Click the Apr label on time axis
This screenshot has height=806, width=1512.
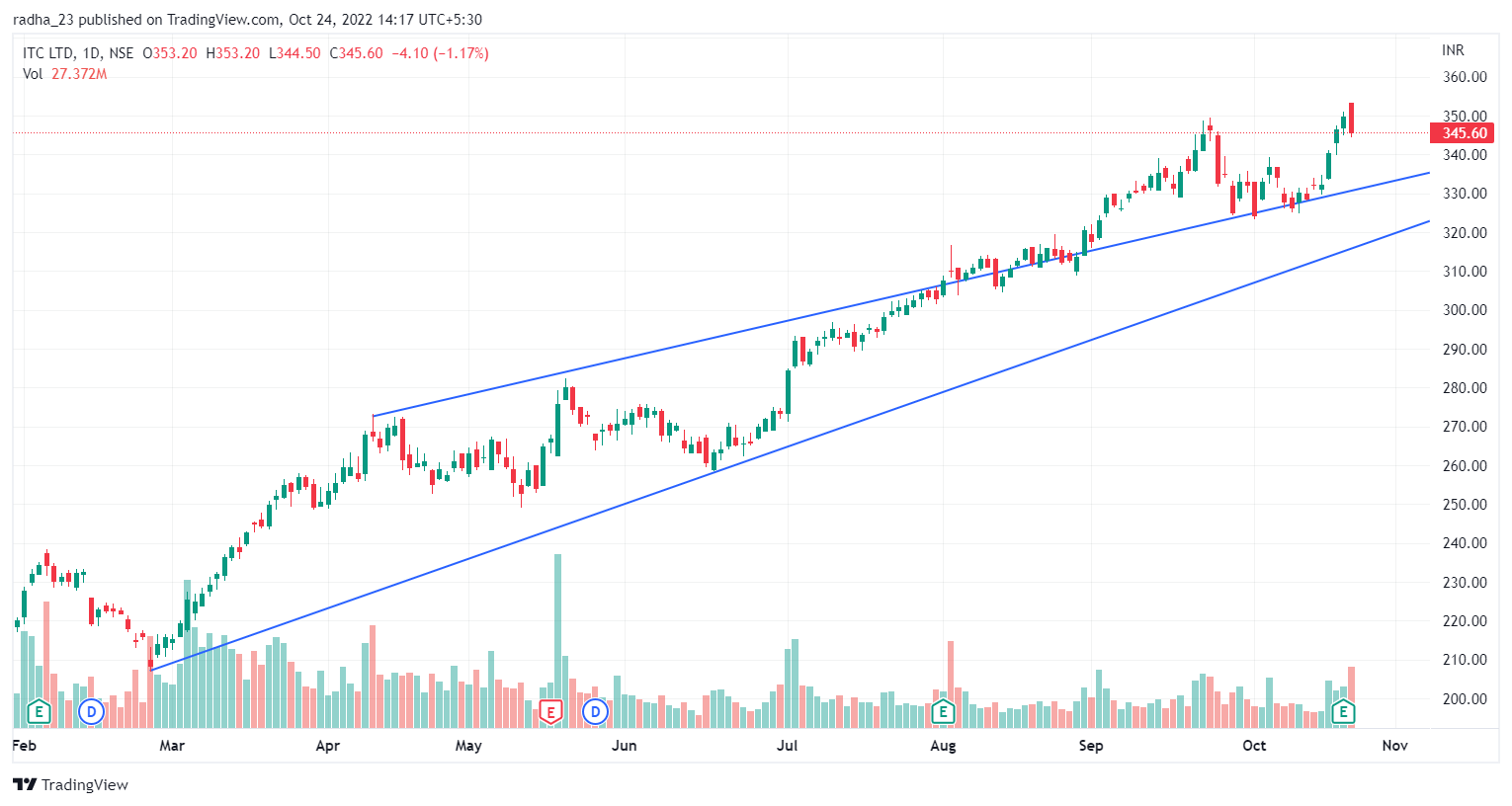[x=328, y=746]
